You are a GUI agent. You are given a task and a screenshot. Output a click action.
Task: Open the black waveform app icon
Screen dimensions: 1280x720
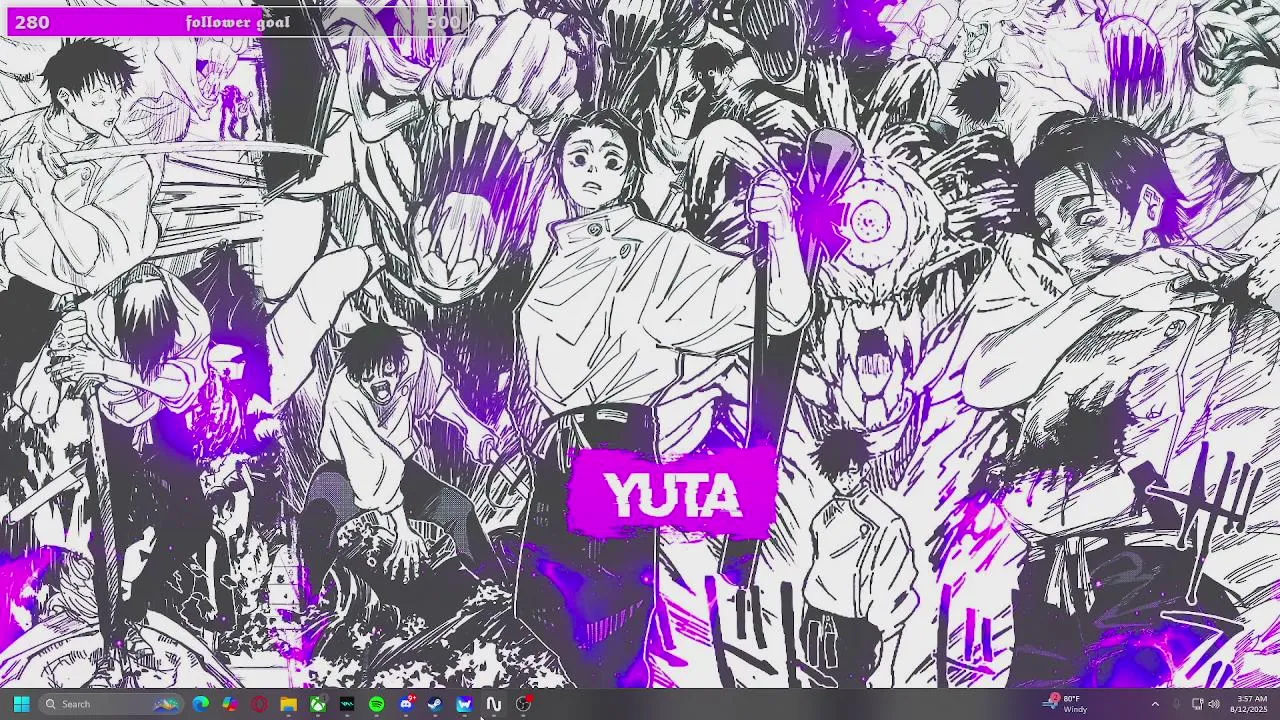(x=347, y=704)
